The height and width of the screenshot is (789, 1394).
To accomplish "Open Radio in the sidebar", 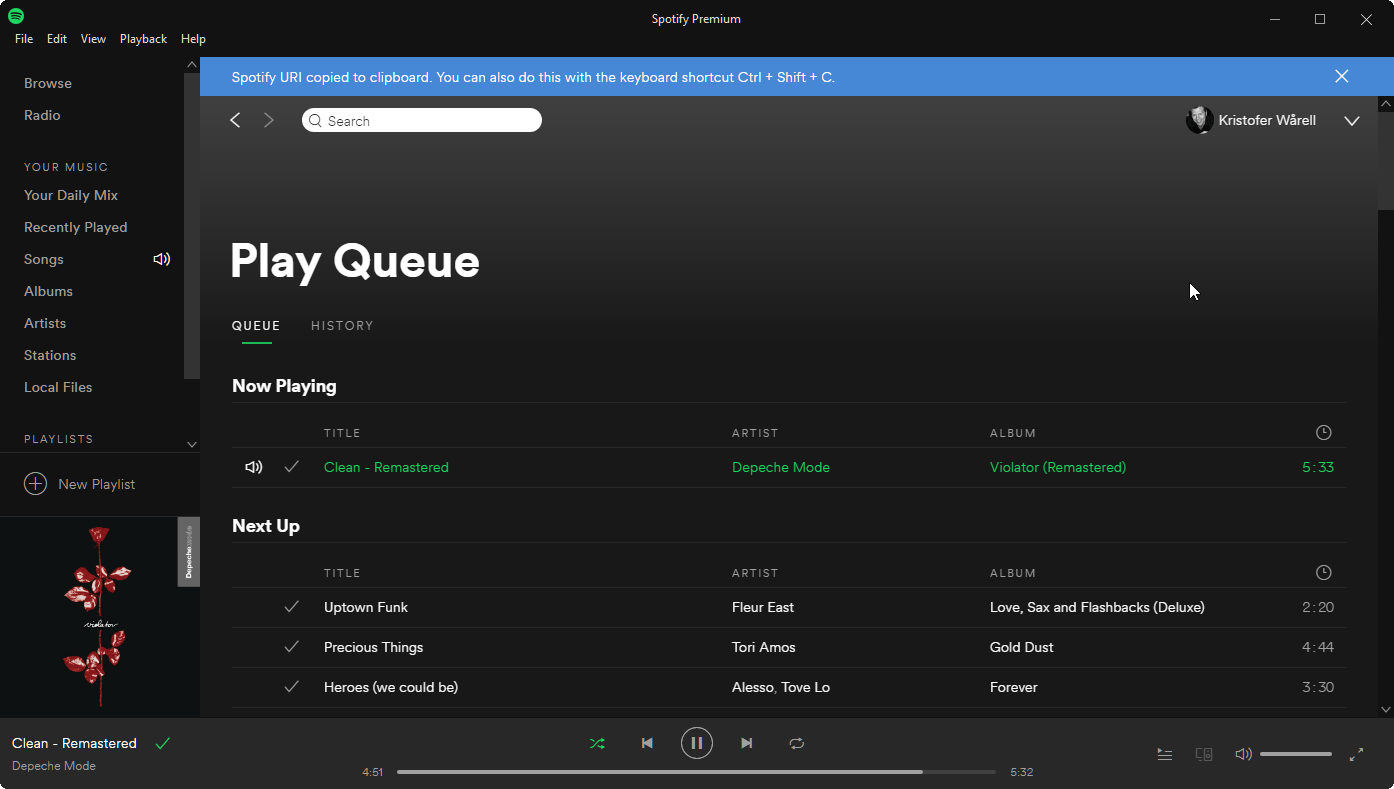I will [42, 115].
